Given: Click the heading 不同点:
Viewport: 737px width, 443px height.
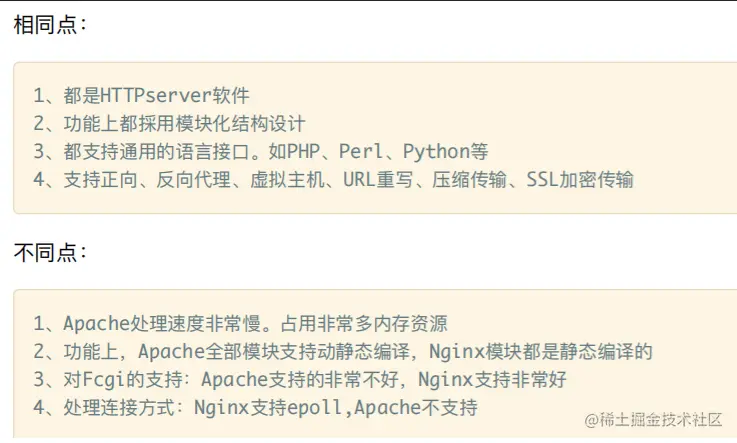Looking at the screenshot, I should point(50,252).
